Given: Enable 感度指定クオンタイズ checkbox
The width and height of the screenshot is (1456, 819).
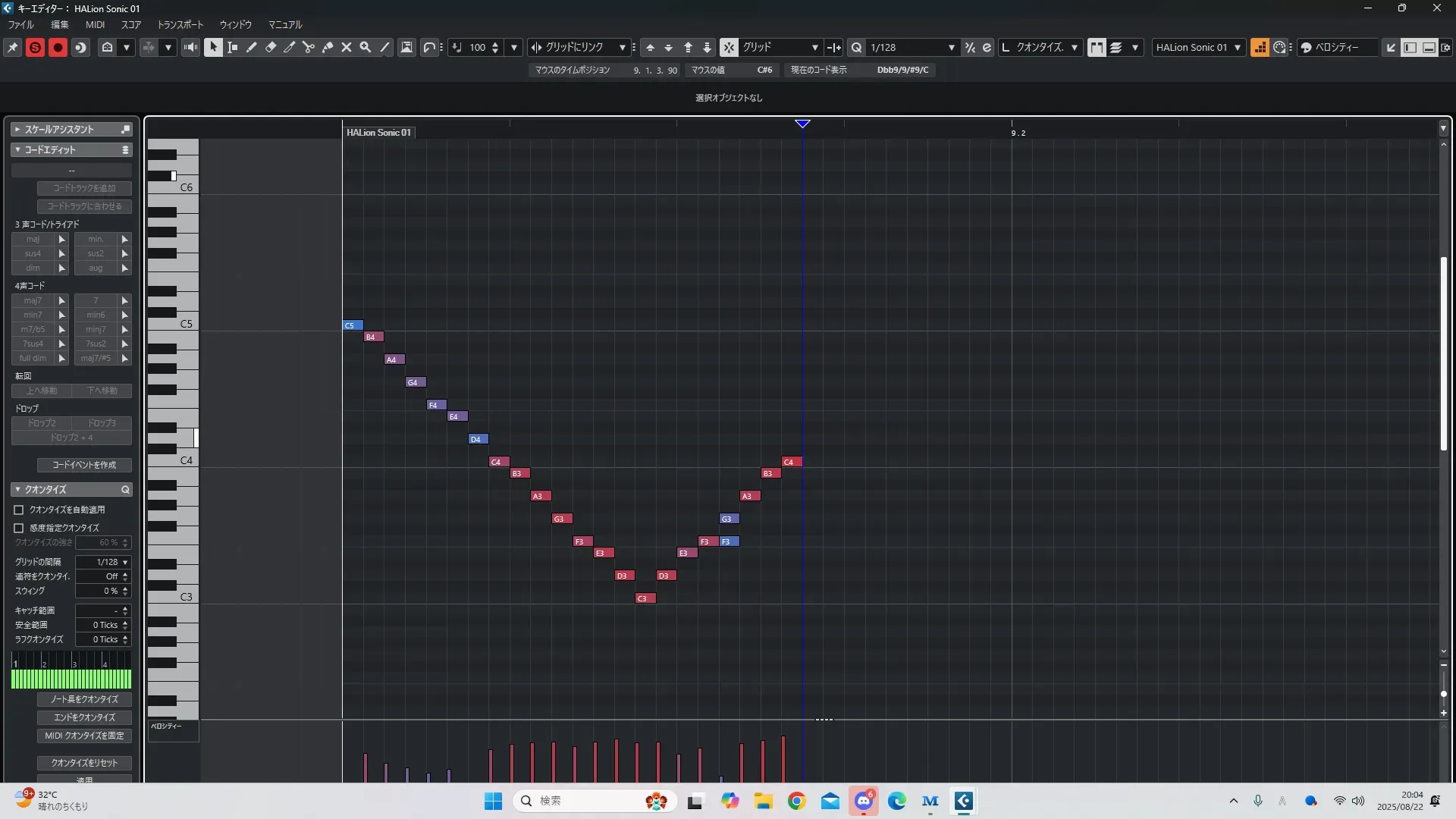Looking at the screenshot, I should pyautogui.click(x=19, y=528).
